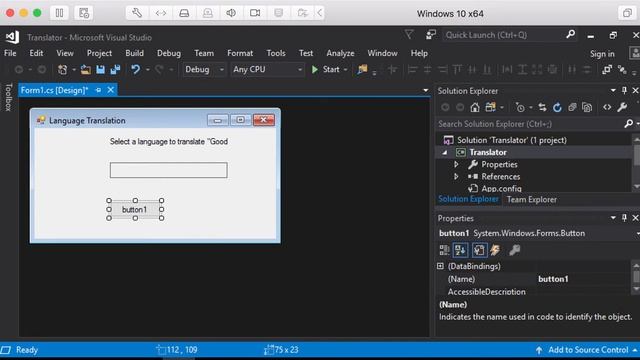Expand the References node
The height and width of the screenshot is (360, 640).
click(x=456, y=177)
